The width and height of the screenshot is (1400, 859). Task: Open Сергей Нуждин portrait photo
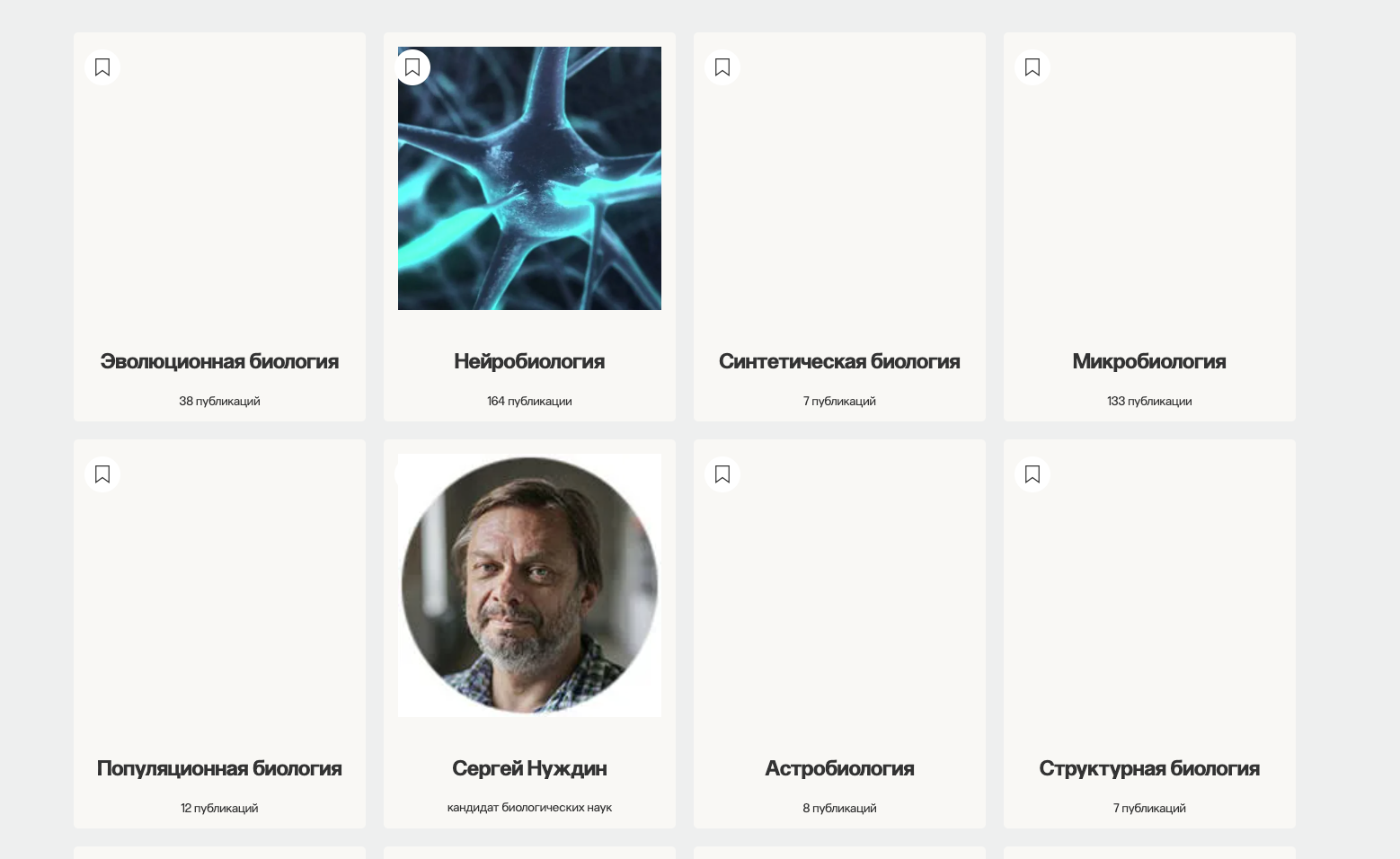(x=529, y=585)
